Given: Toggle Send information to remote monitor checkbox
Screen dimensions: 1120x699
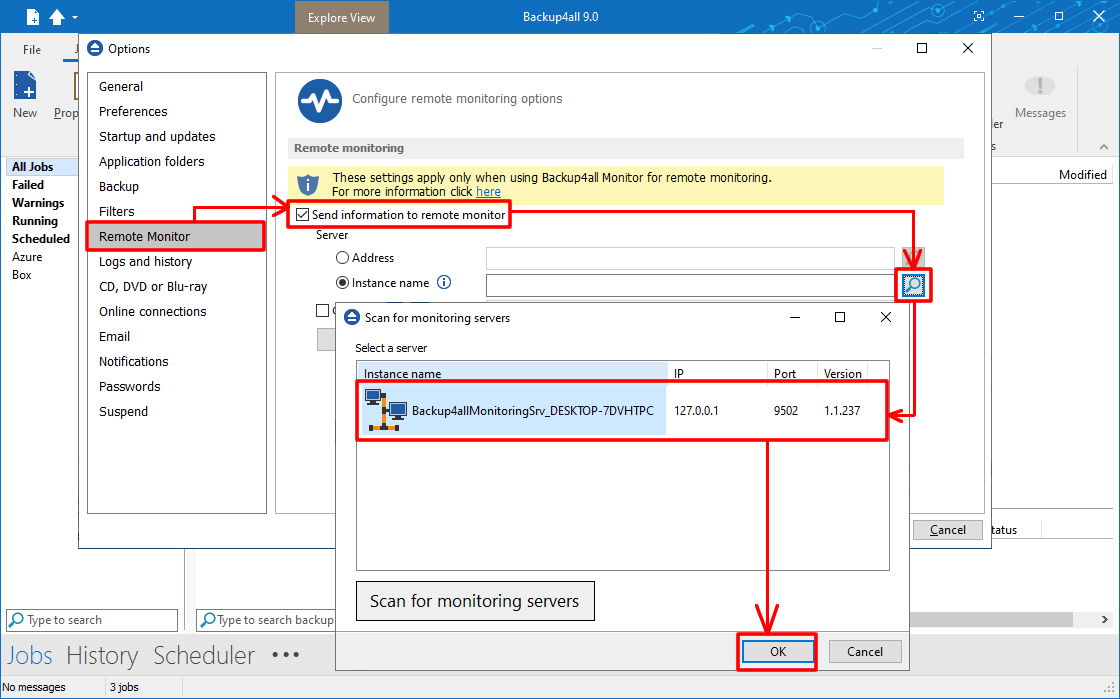Looking at the screenshot, I should 303,214.
